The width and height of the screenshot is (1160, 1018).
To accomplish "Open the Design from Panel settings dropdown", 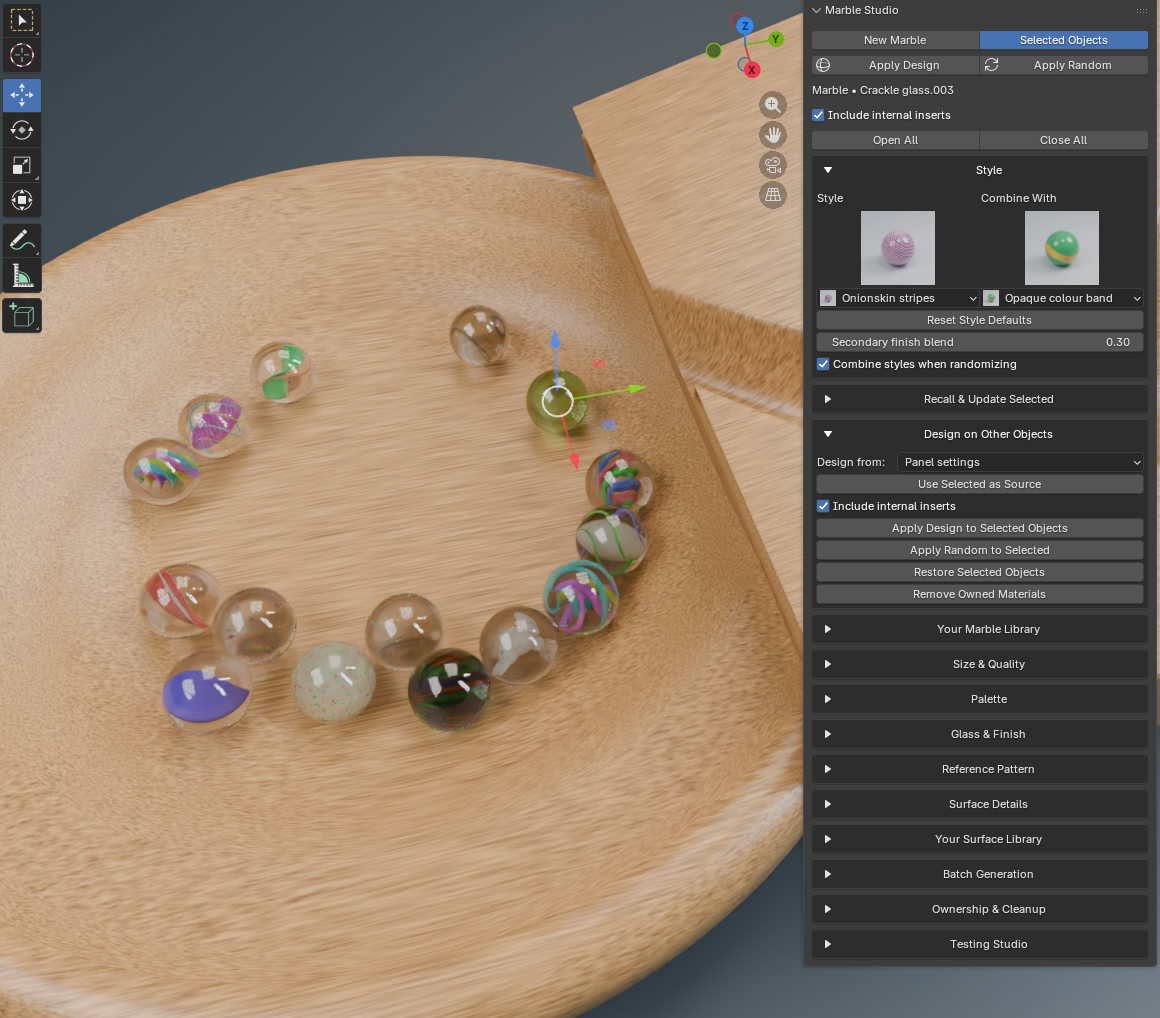I will [1020, 462].
